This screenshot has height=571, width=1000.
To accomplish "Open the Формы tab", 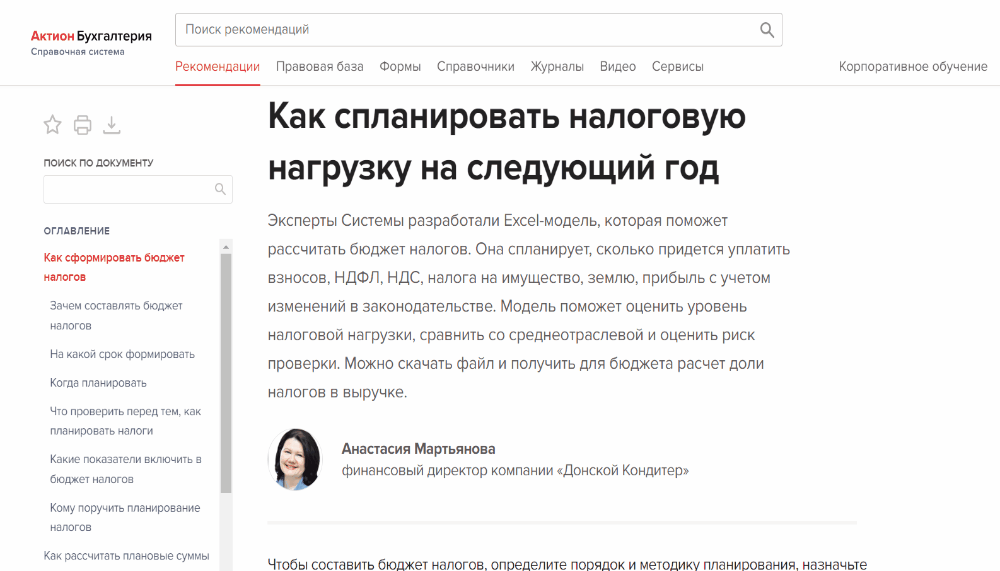I will point(400,66).
